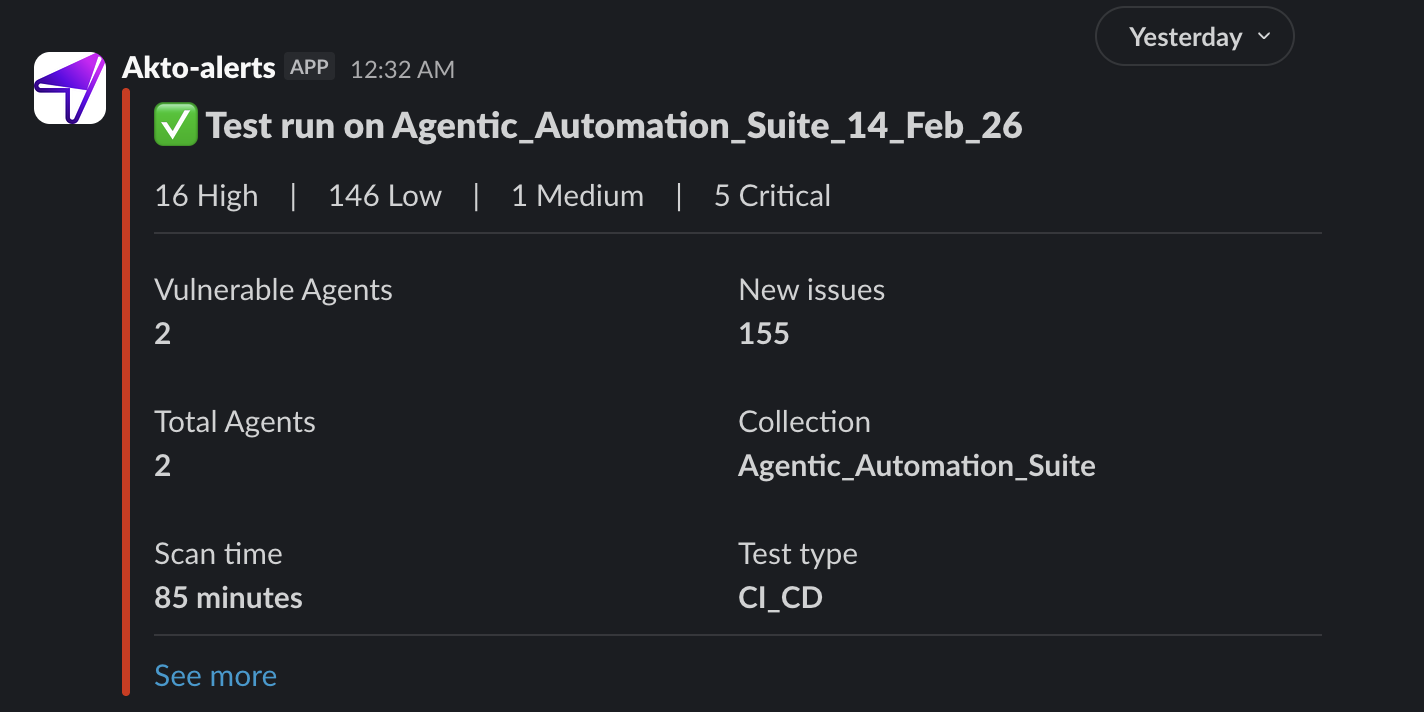Click the CI_CD test type value
1424x712 pixels.
coord(780,598)
